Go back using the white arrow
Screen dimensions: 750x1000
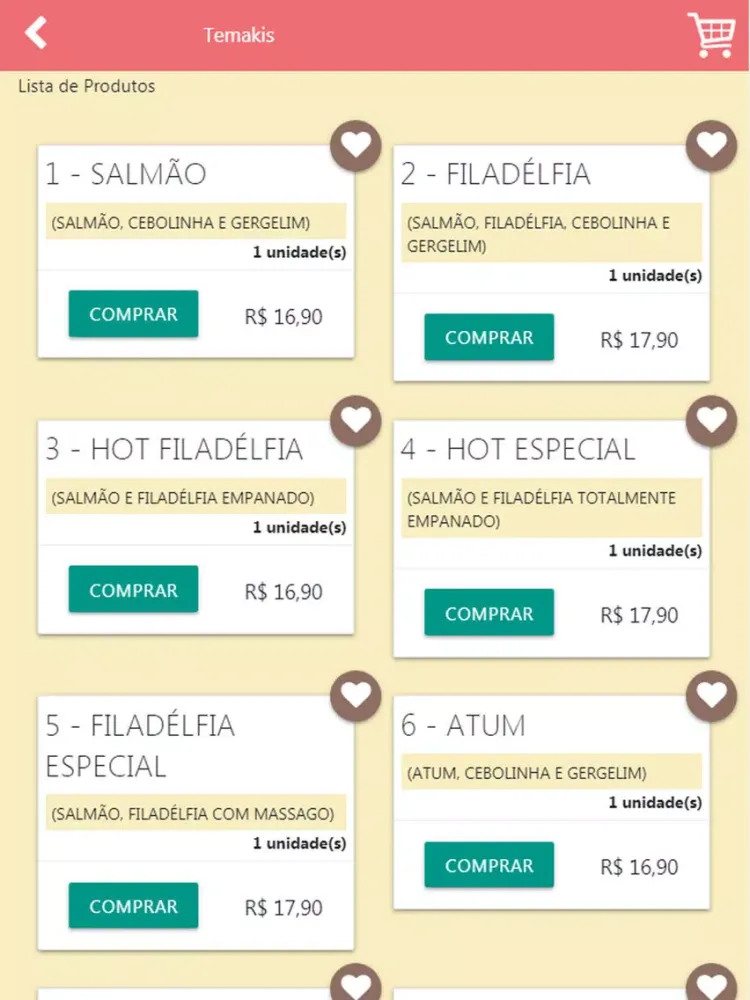point(36,33)
